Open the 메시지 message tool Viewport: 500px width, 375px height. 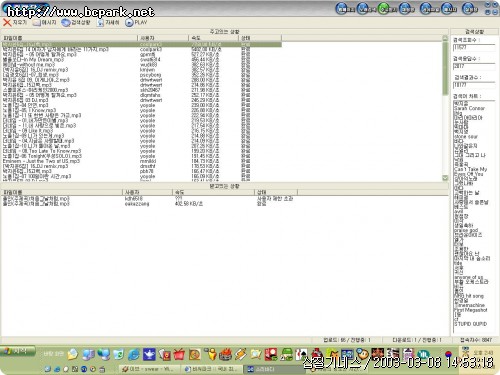[x=45, y=22]
